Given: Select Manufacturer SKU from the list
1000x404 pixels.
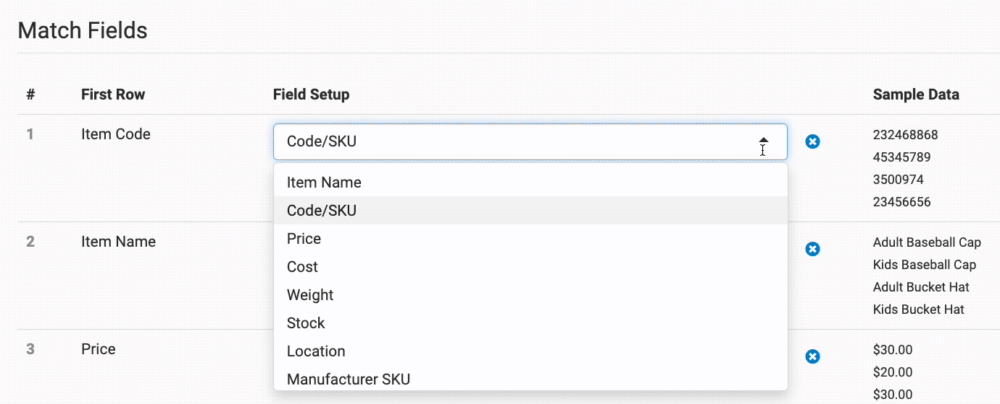Looking at the screenshot, I should (530, 379).
